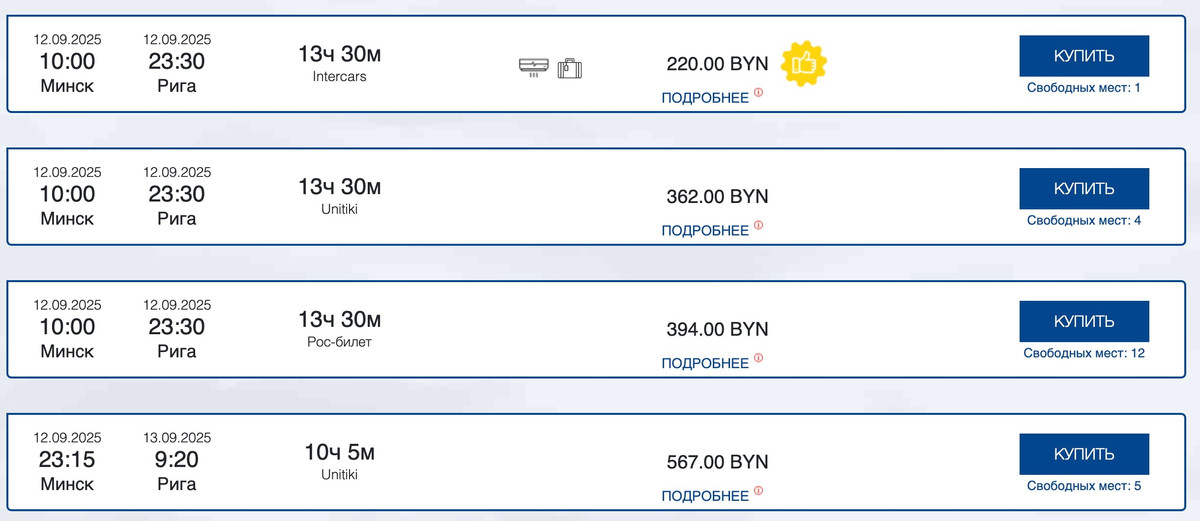
Task: Click the air conditioning icon on Intercars trip
Action: (532, 68)
